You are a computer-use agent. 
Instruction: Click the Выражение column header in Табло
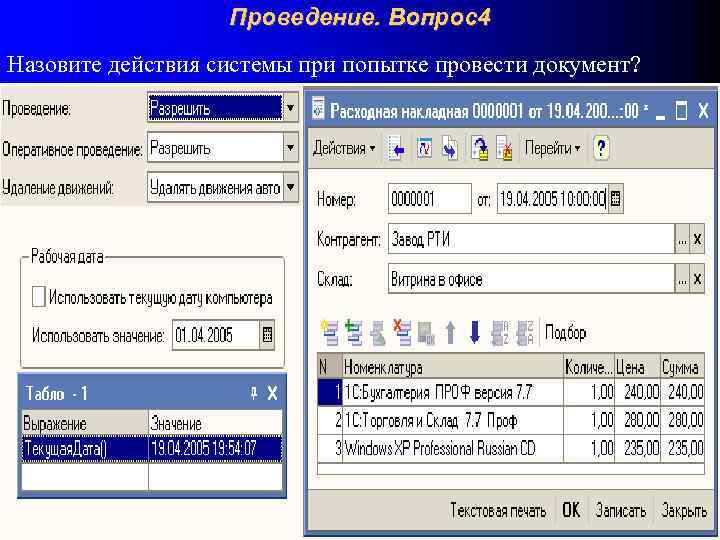[x=85, y=423]
